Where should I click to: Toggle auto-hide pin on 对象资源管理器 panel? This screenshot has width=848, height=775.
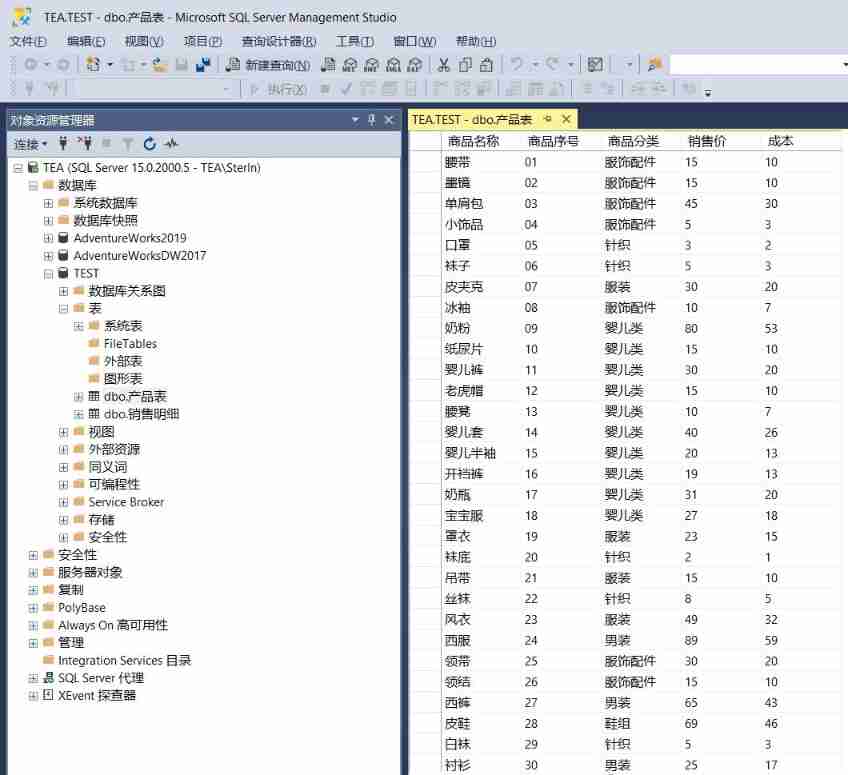[372, 120]
